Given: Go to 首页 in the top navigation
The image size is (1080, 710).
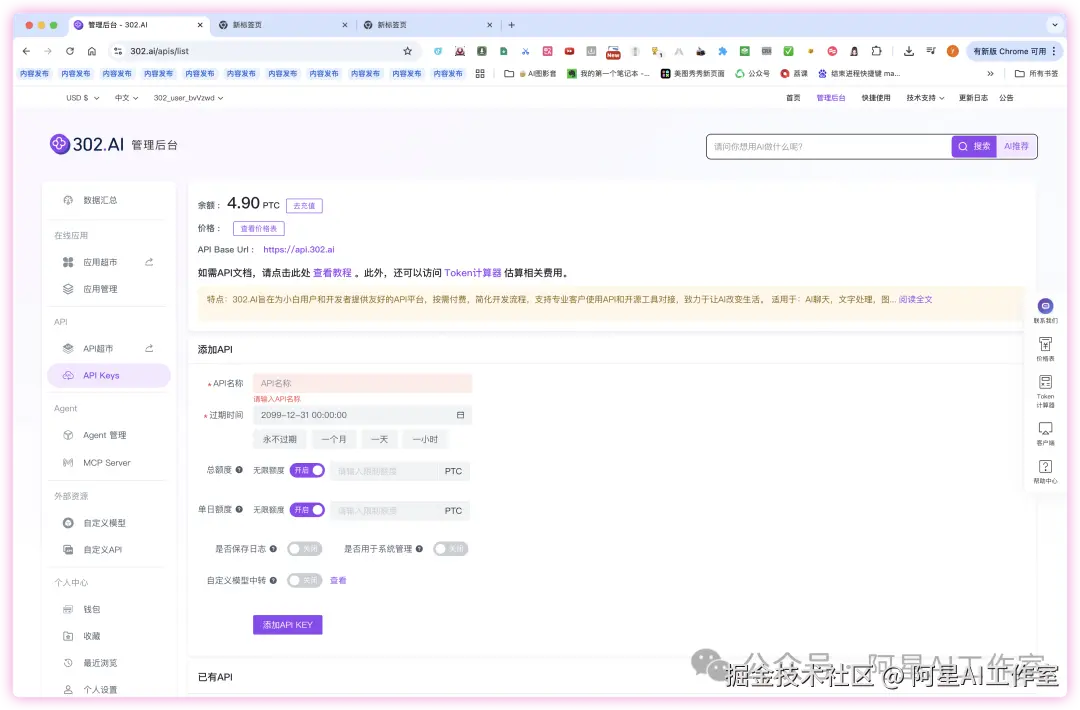Looking at the screenshot, I should [x=793, y=98].
